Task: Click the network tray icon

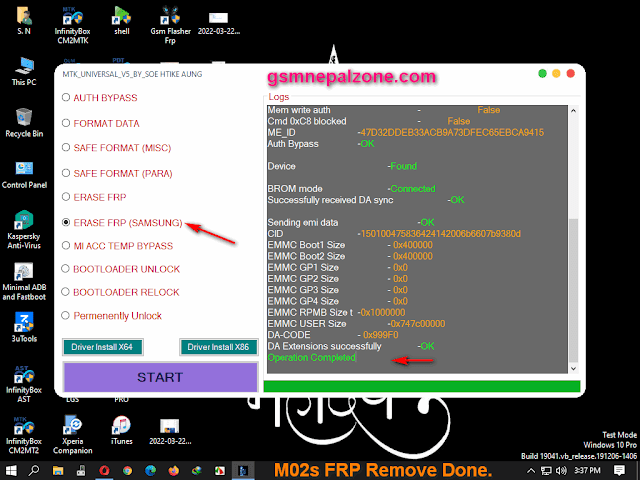Action: click(546, 471)
